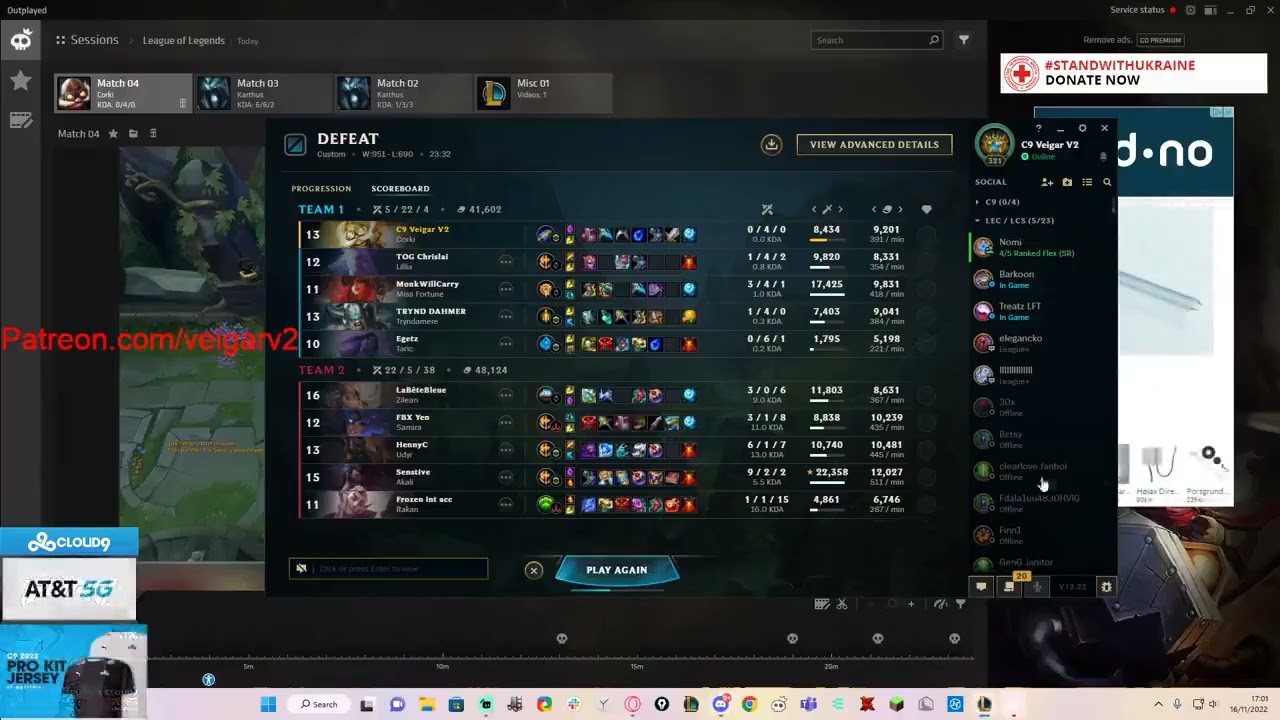
Task: Select the Match 04 Corki session
Action: (x=123, y=93)
